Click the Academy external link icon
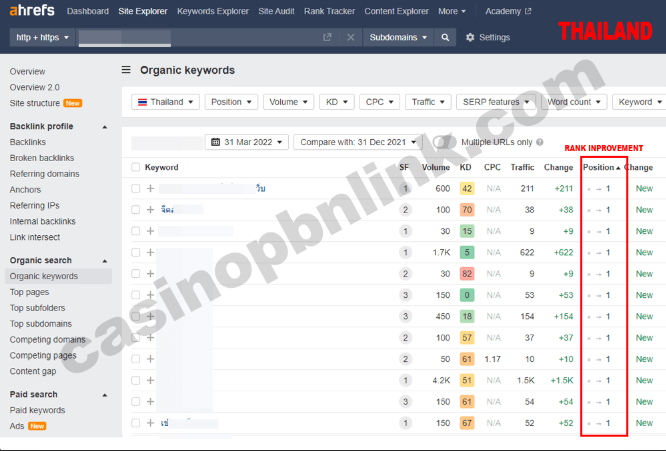Screen dimensions: 666x451 click(528, 11)
